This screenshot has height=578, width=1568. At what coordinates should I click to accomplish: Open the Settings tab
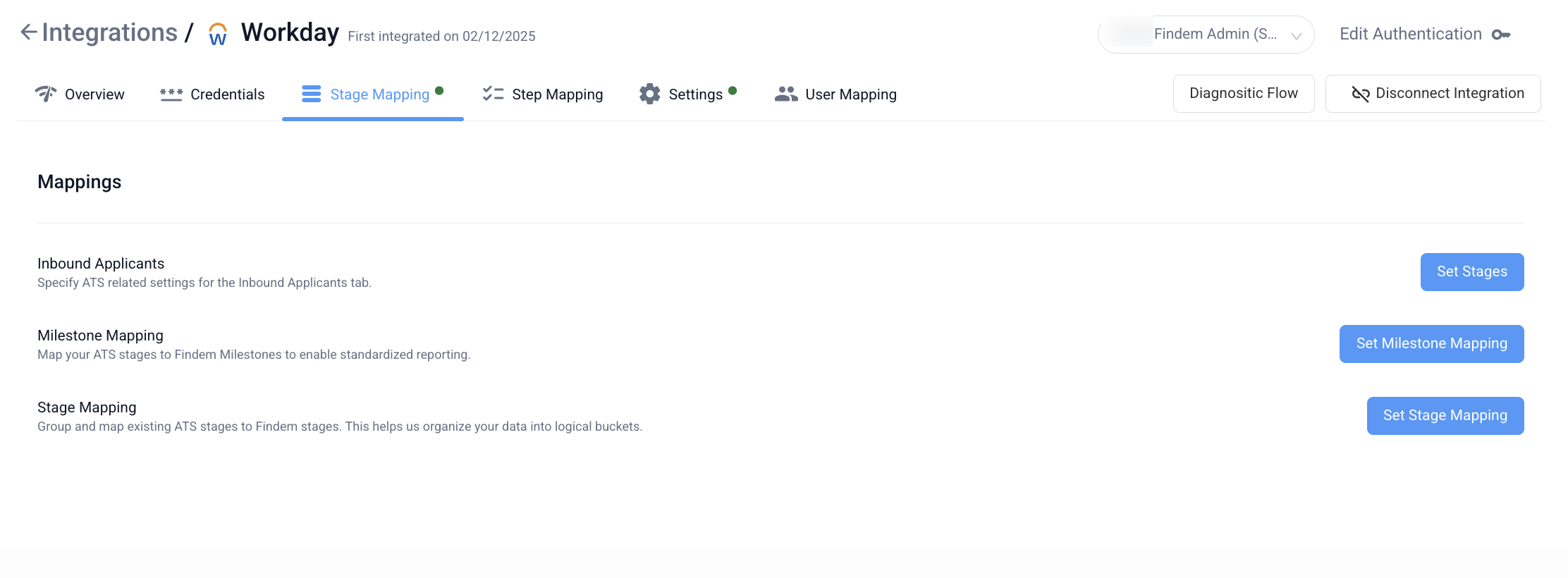687,94
